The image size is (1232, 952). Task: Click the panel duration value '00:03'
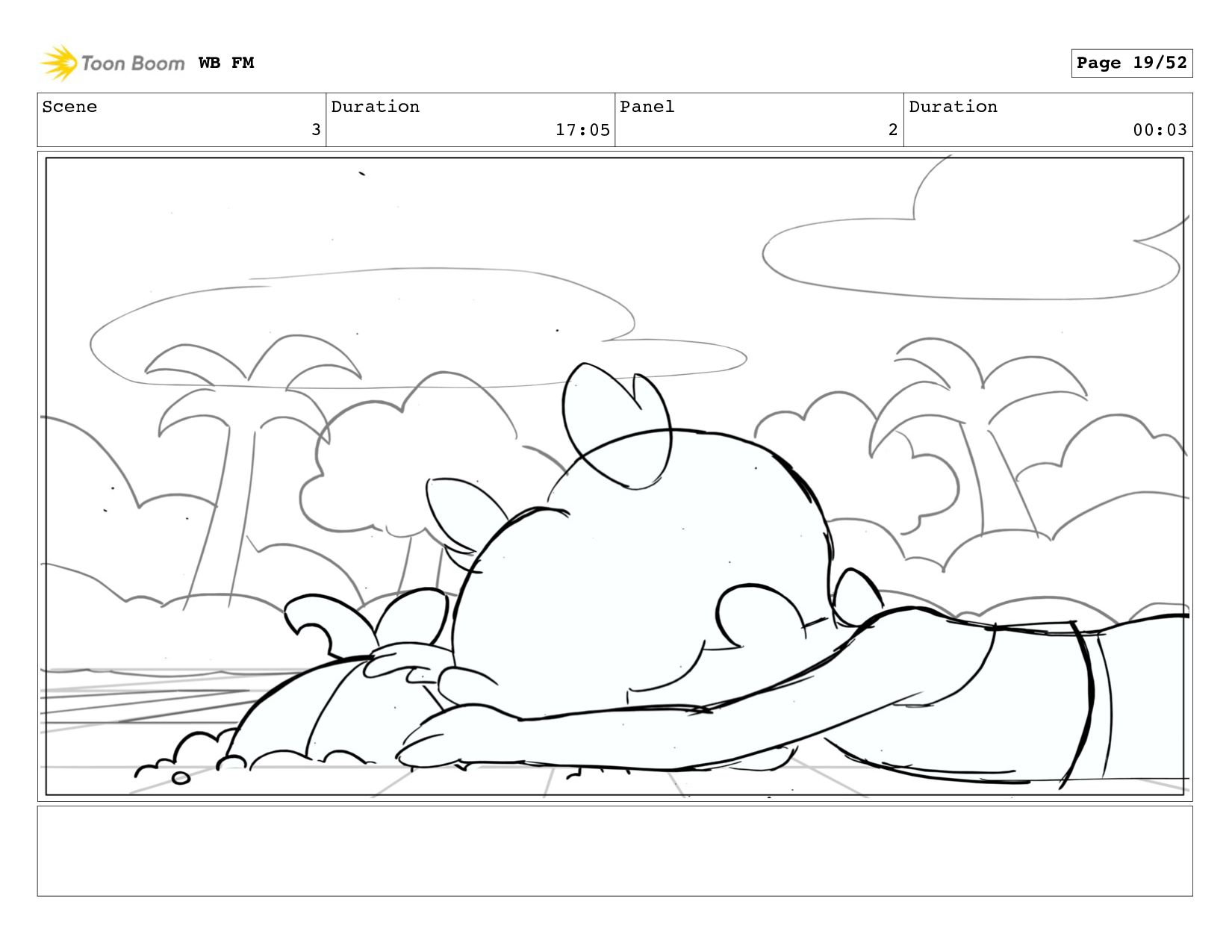[1160, 130]
